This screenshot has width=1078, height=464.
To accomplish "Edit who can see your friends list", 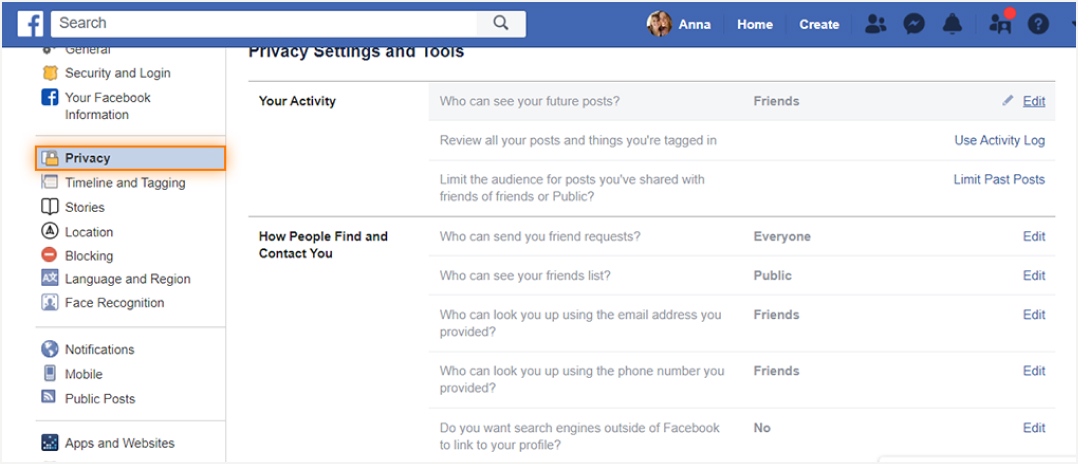I will pos(1034,276).
